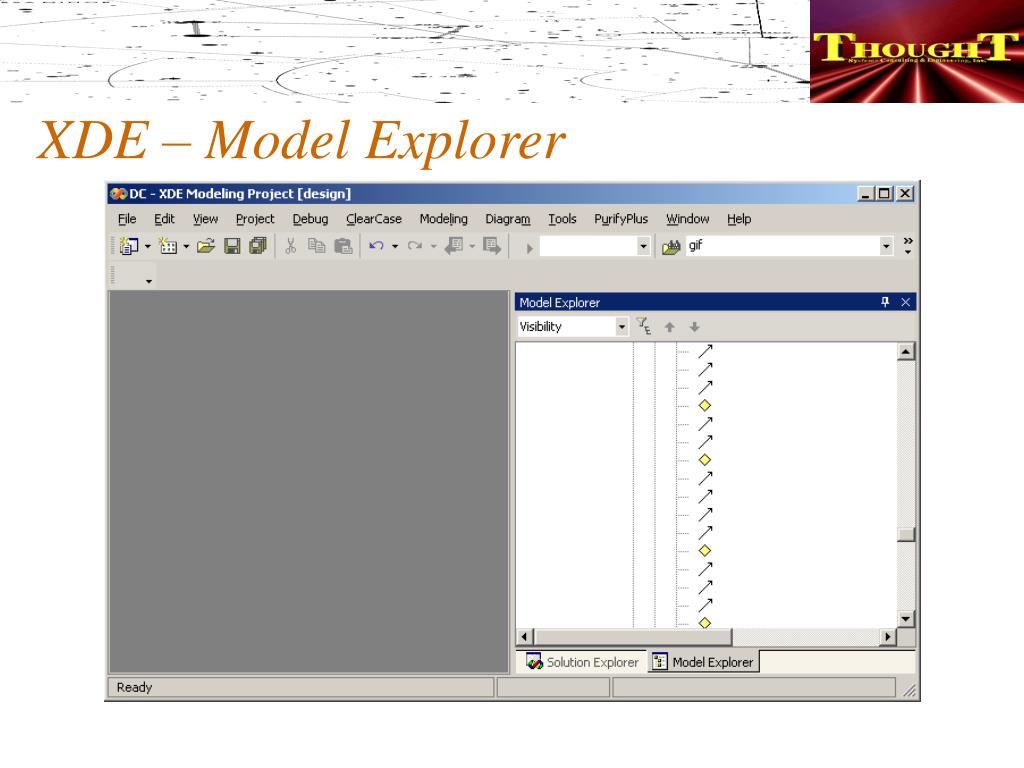Click the Model Explorer scroll right arrow
1024x768 pixels.
pos(887,636)
